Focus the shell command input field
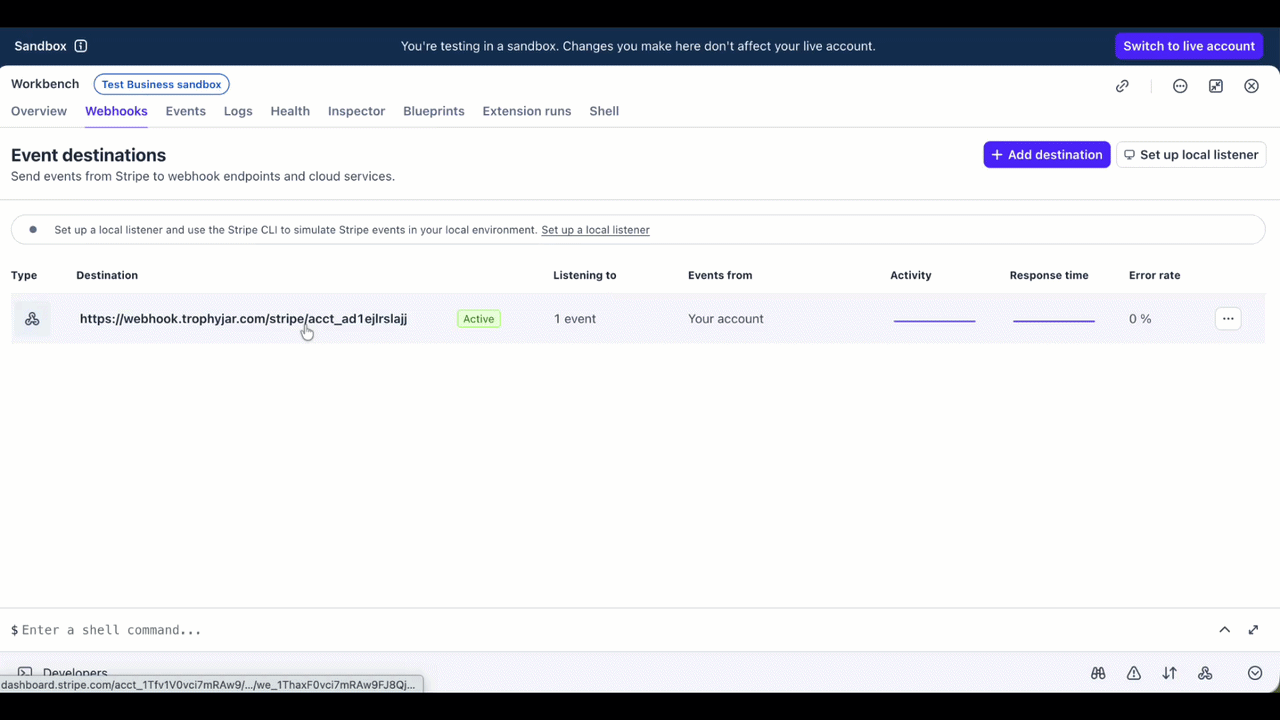This screenshot has height=720, width=1280. [610, 630]
